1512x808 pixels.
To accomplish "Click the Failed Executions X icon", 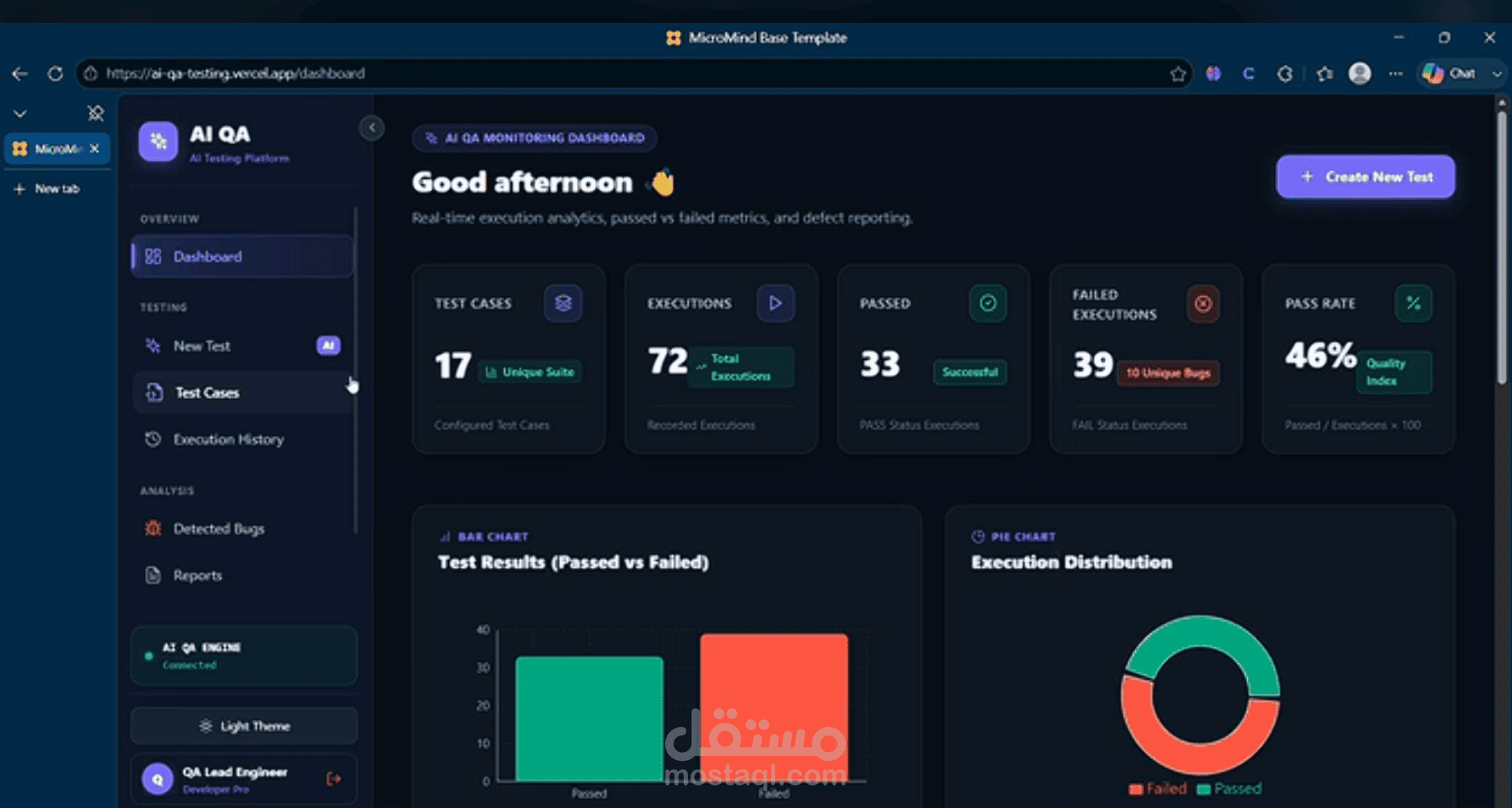I will pyautogui.click(x=1202, y=304).
